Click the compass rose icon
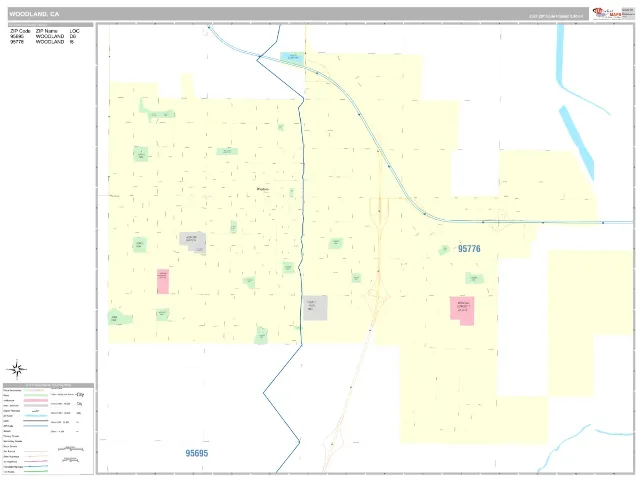The height and width of the screenshot is (480, 640). tap(17, 369)
